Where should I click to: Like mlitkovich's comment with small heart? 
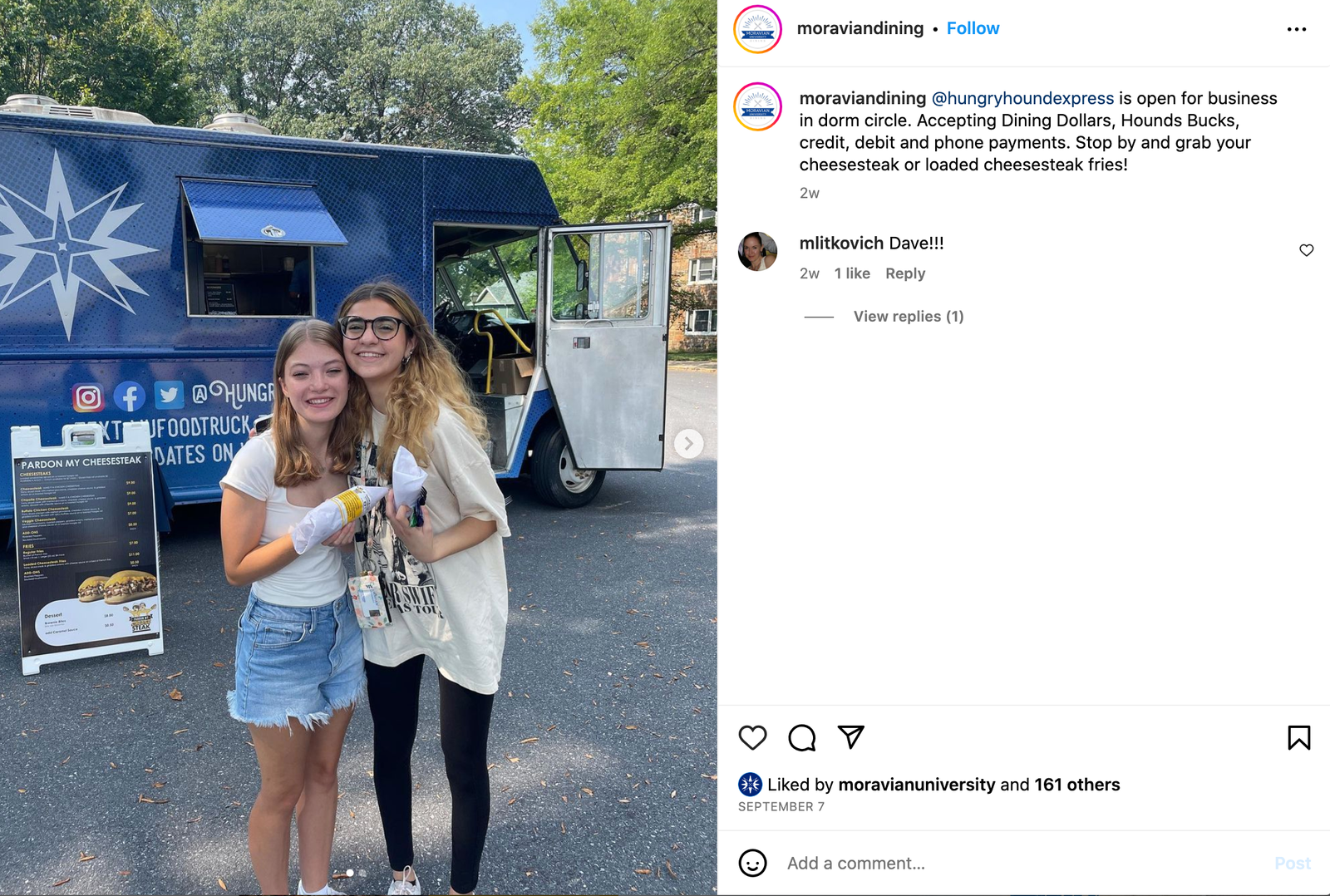coord(1306,250)
